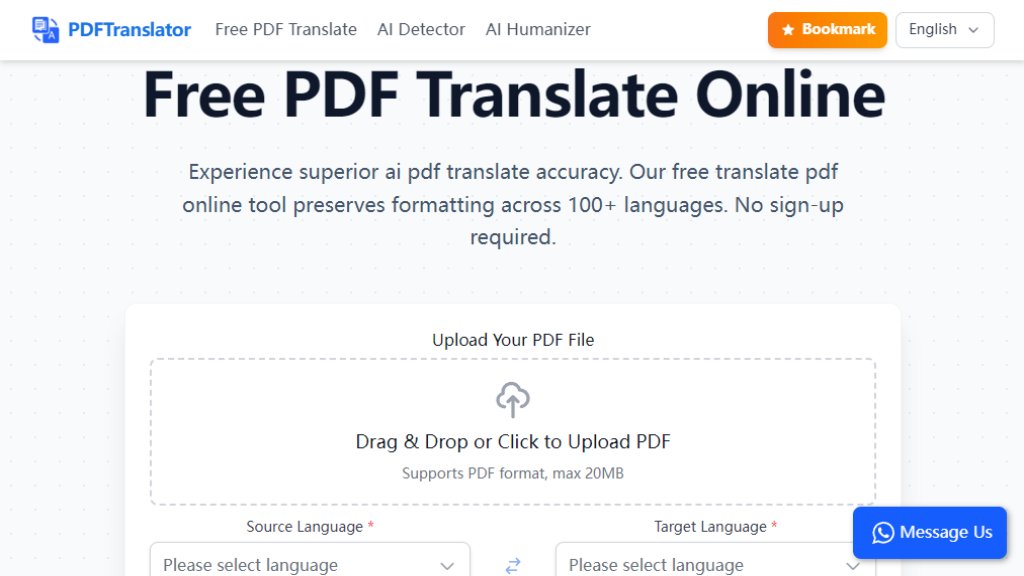Click Drag & Drop or Click to Upload PDF

coord(513,442)
